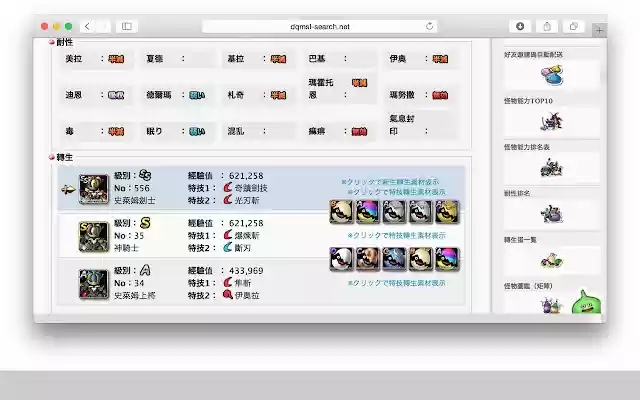Show 新生轉生素材 via the click link
The height and width of the screenshot is (400, 640).
[390, 182]
